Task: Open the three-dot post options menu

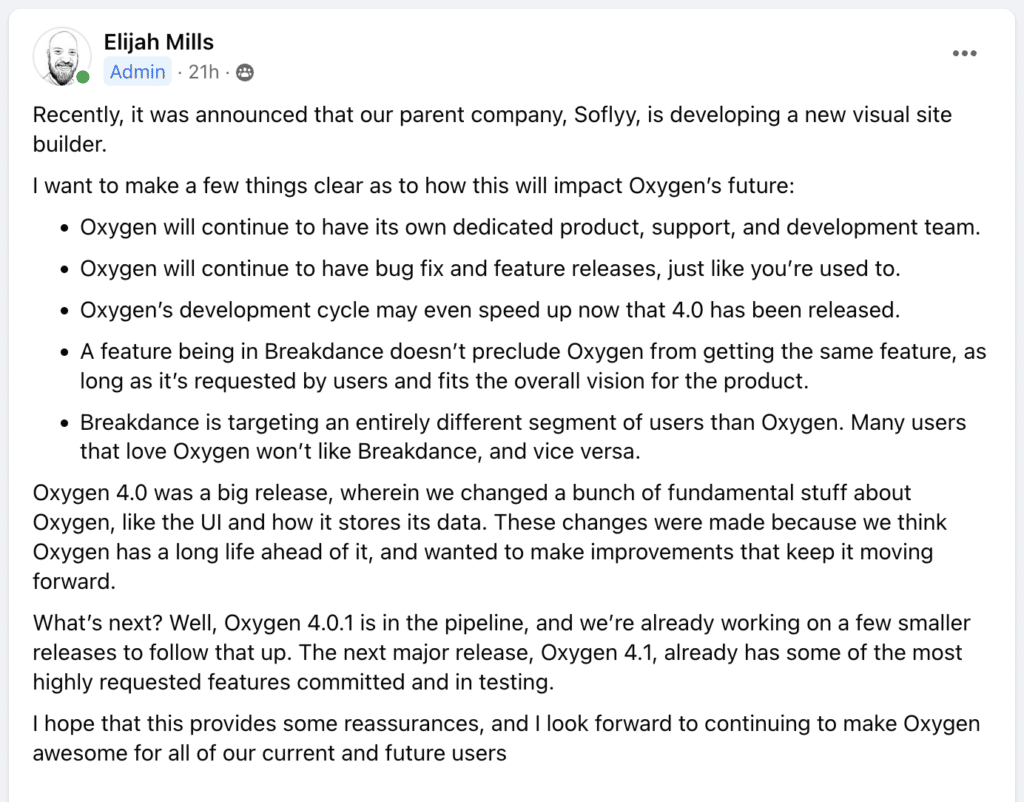Action: (964, 54)
